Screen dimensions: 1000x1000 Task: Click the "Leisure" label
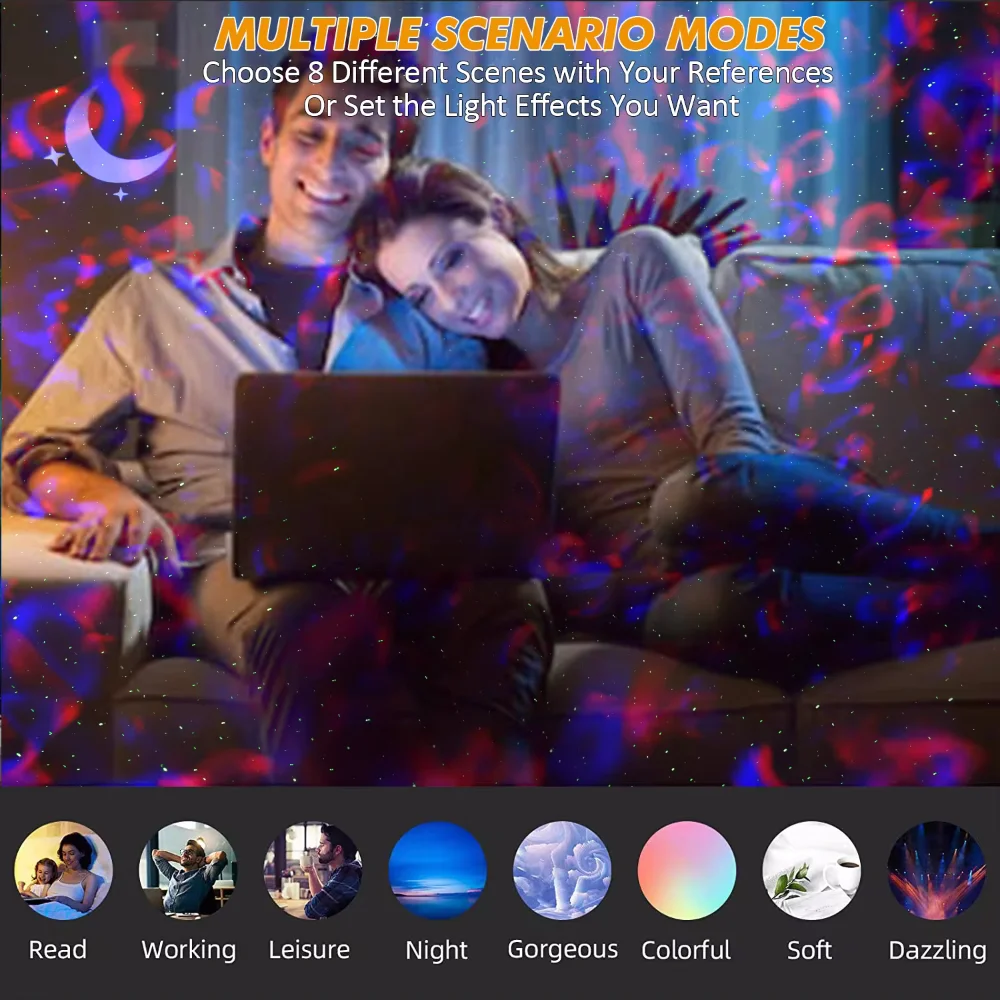(309, 950)
